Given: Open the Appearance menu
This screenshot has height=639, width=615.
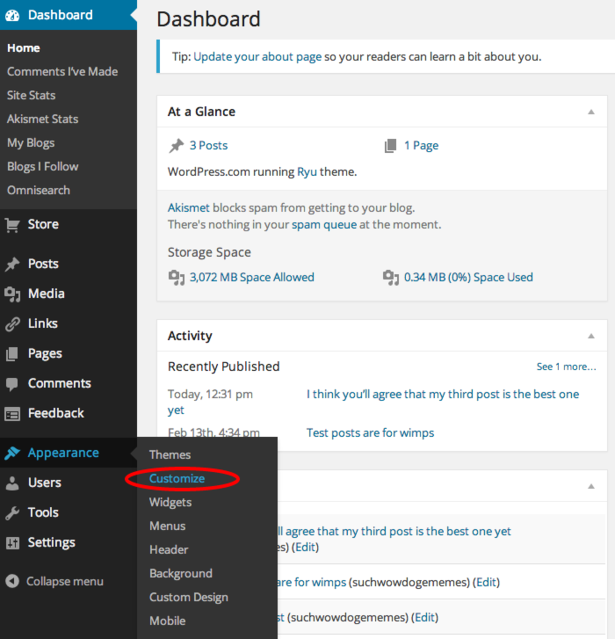Looking at the screenshot, I should (63, 453).
